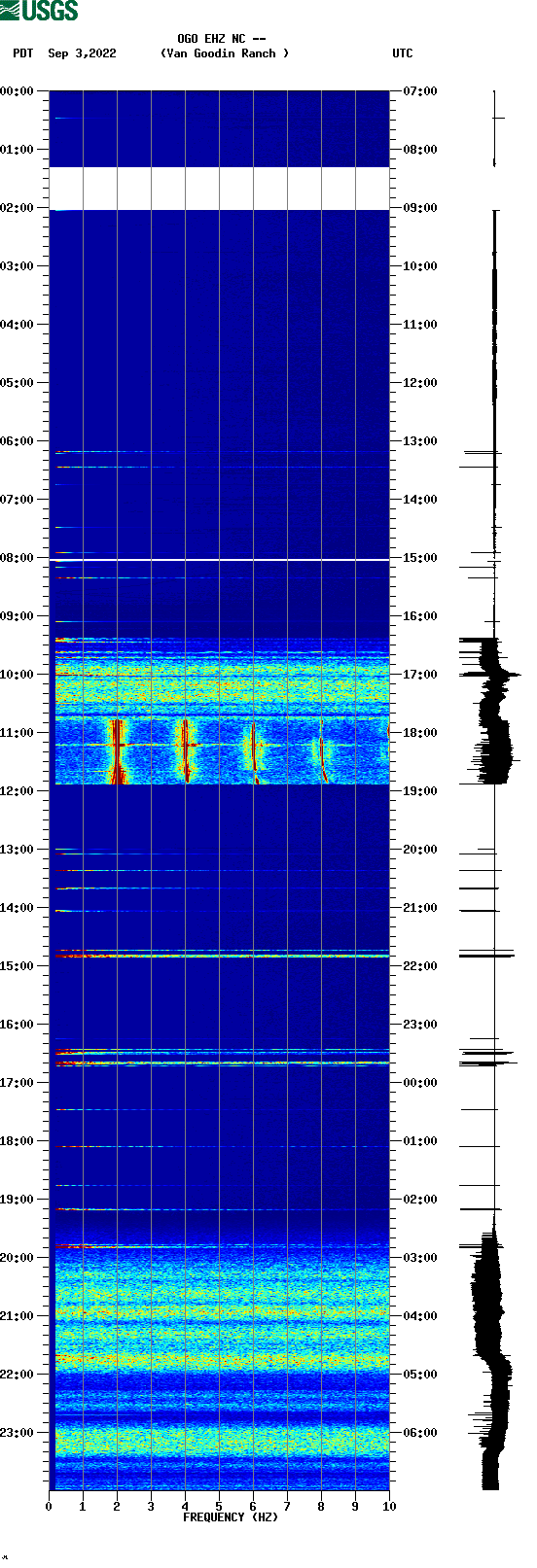537x1568 pixels.
Task: Click the PDT timezone label
Action: point(22,53)
